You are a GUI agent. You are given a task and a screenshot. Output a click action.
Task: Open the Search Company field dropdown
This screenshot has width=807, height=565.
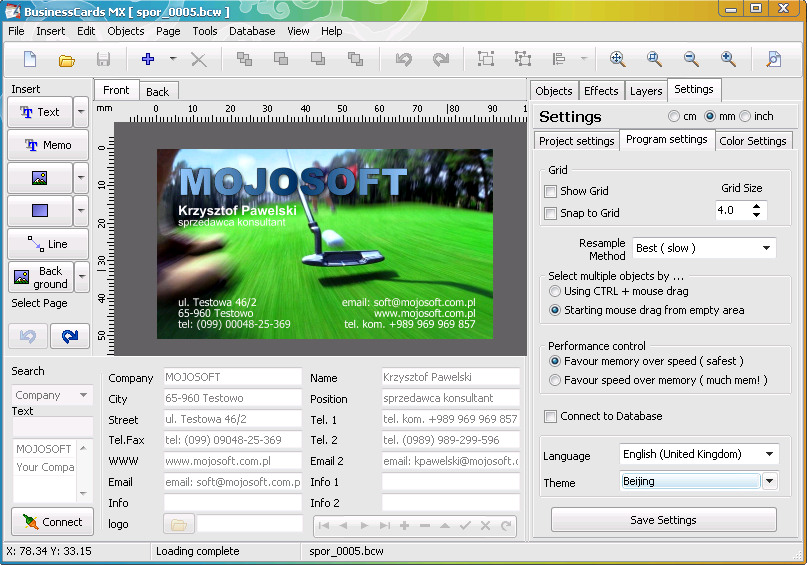pyautogui.click(x=83, y=395)
